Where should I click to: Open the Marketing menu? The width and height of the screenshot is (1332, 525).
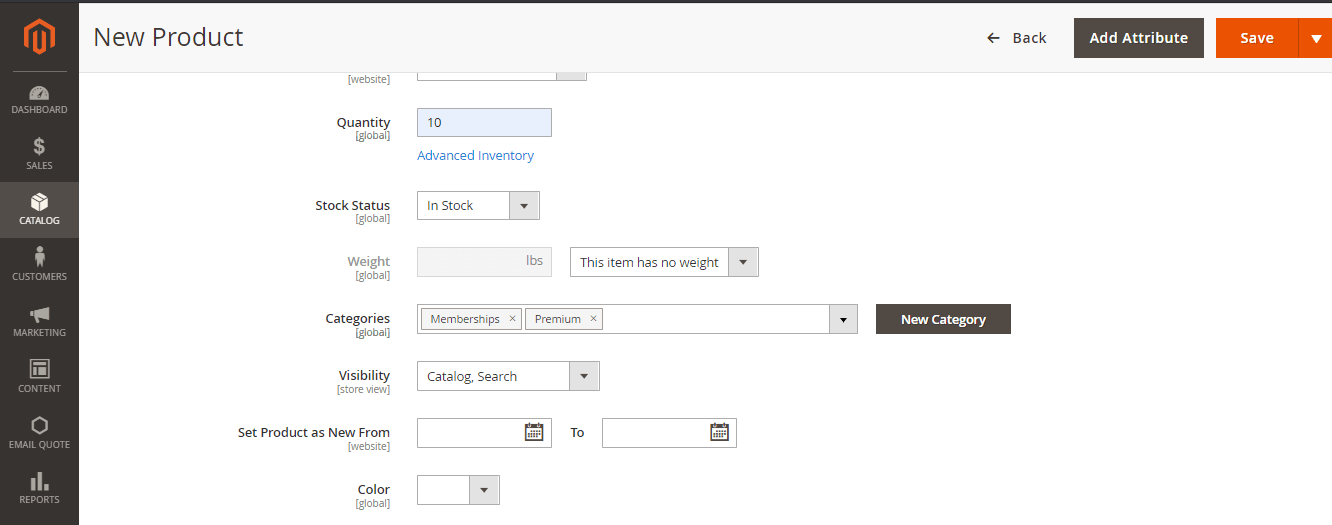(x=39, y=321)
